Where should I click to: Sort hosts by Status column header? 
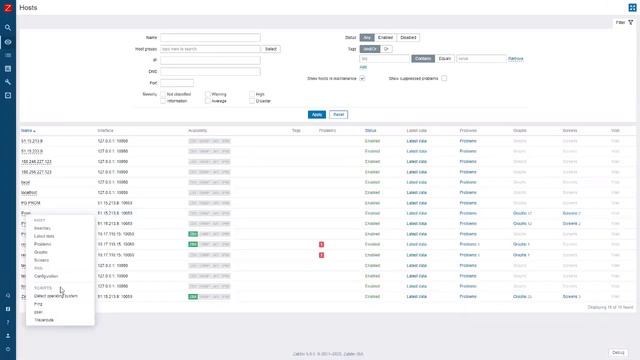370,131
